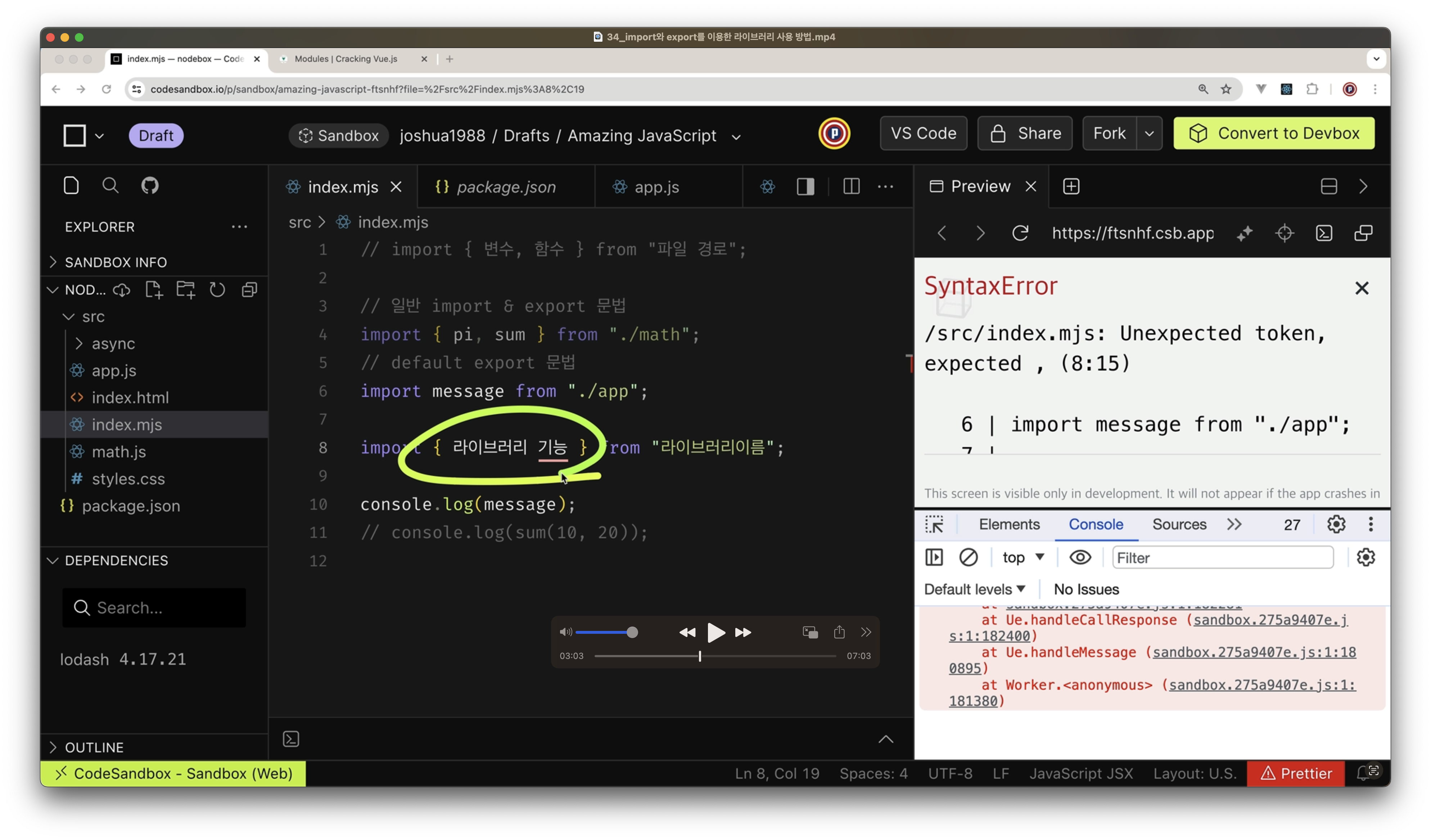Click the sidebar search magnifier icon
Viewport: 1431px width, 840px height.
(x=110, y=186)
